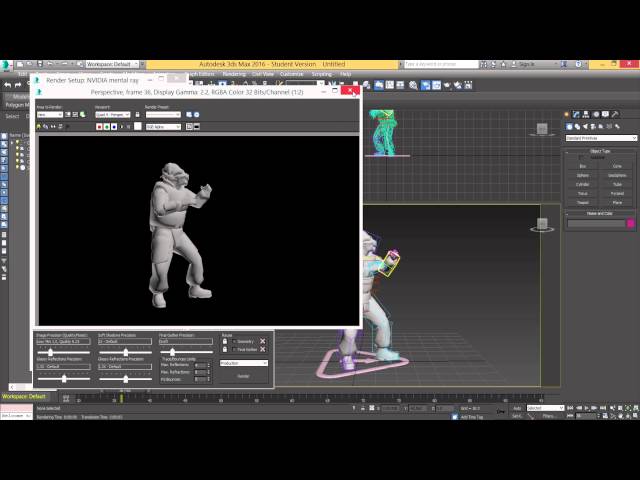Image resolution: width=640 pixels, height=480 pixels.
Task: Click the lock icon beside Final Gather
Action: (225, 349)
